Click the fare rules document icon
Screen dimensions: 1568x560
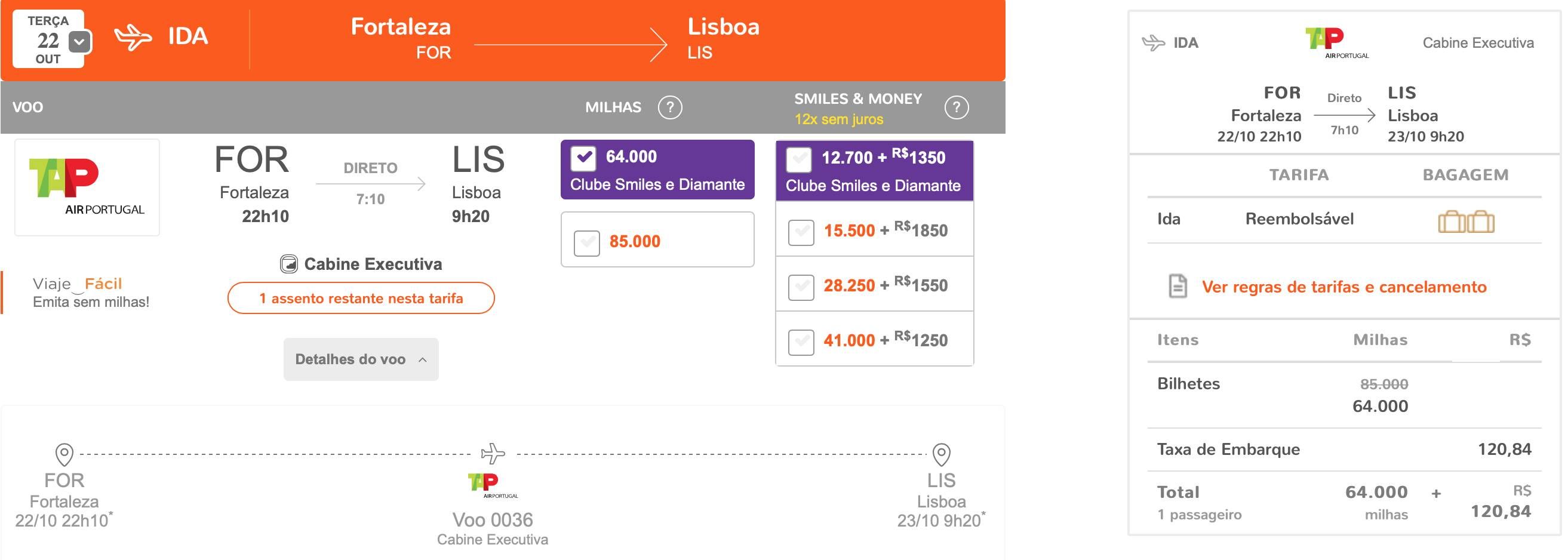(1178, 286)
